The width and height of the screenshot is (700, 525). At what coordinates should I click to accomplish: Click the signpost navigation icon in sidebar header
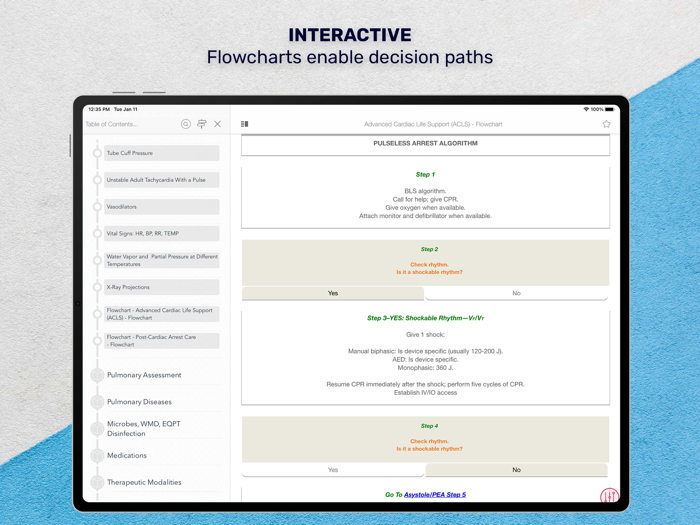tap(202, 124)
